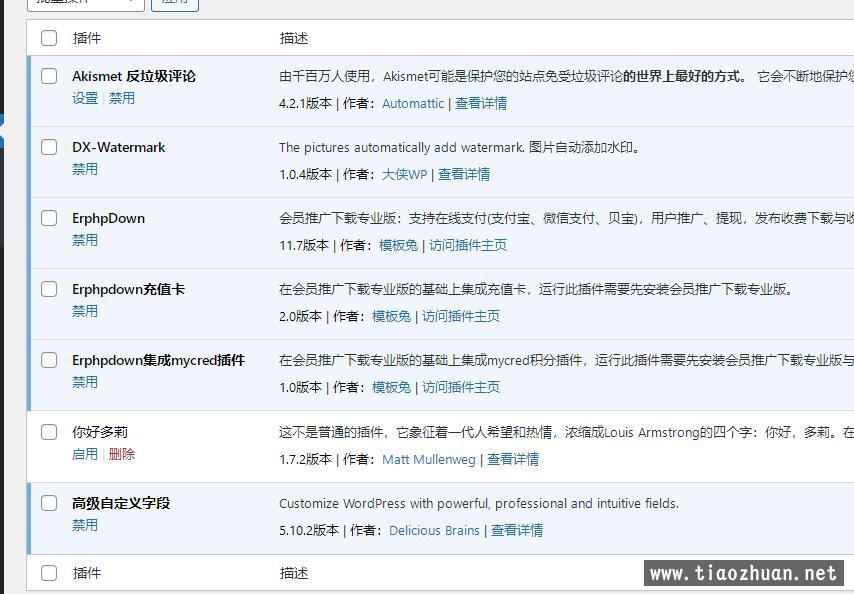The height and width of the screenshot is (594, 854).
Task: View Akismet details via 查看详情
Action: pyautogui.click(x=481, y=103)
